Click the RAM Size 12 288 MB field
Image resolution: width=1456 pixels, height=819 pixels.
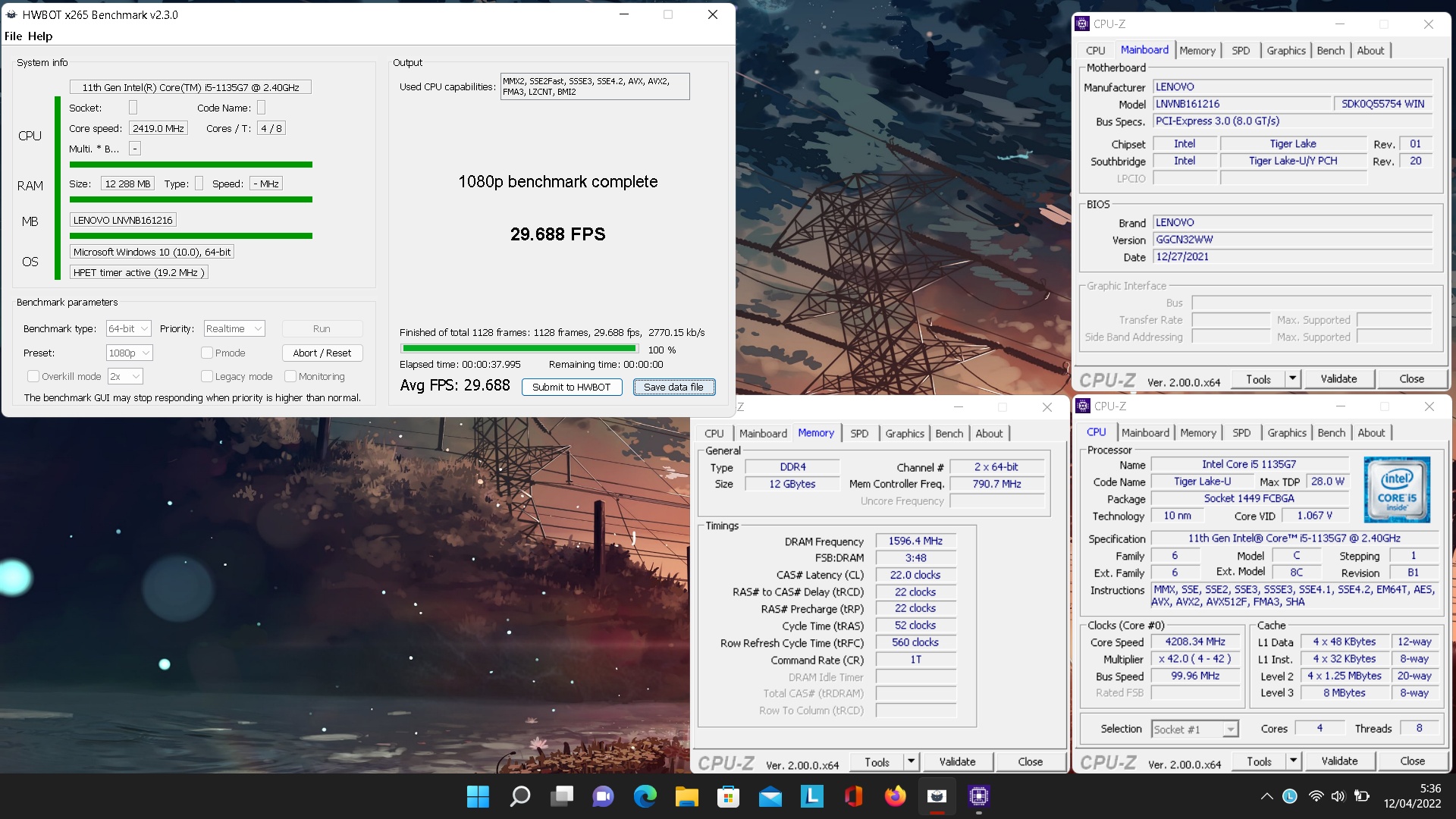point(127,184)
